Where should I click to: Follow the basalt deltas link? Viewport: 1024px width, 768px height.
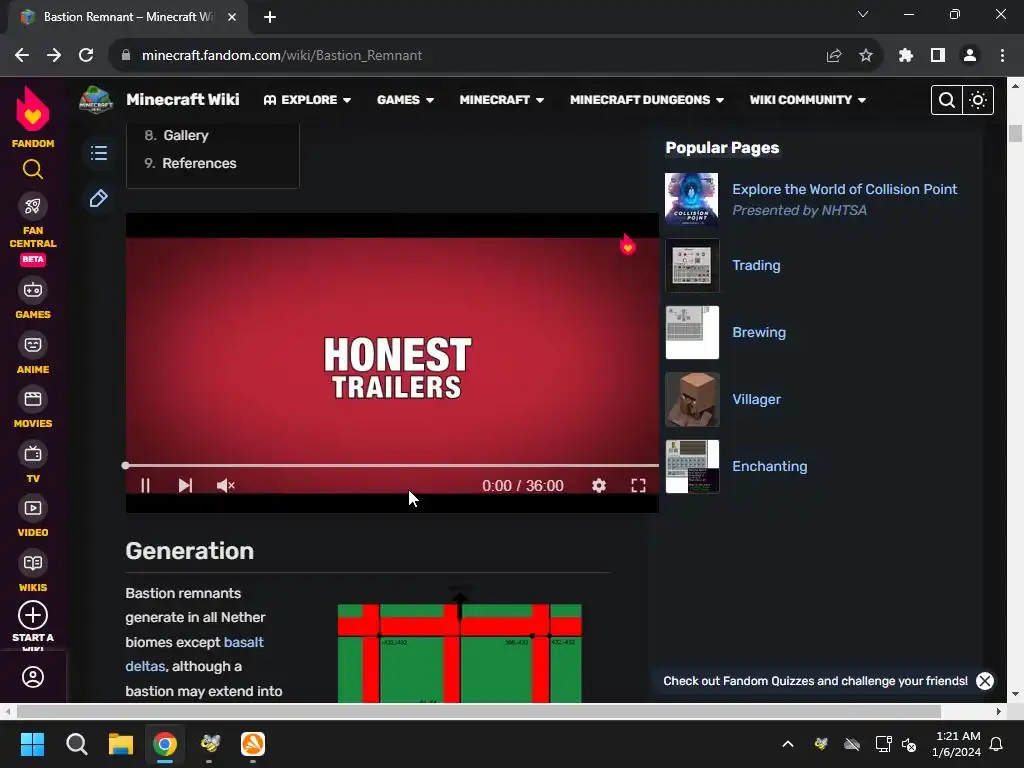pyautogui.click(x=195, y=654)
